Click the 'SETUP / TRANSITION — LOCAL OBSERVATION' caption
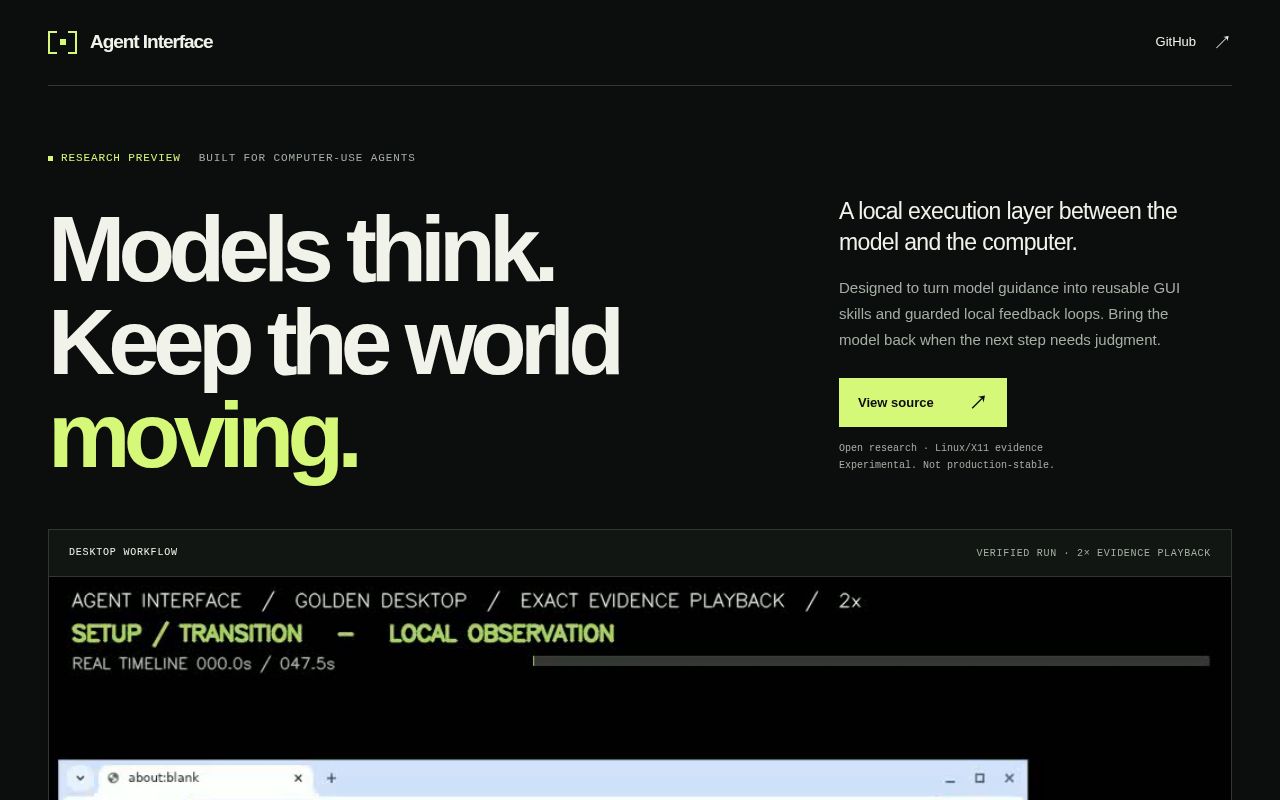 343,634
